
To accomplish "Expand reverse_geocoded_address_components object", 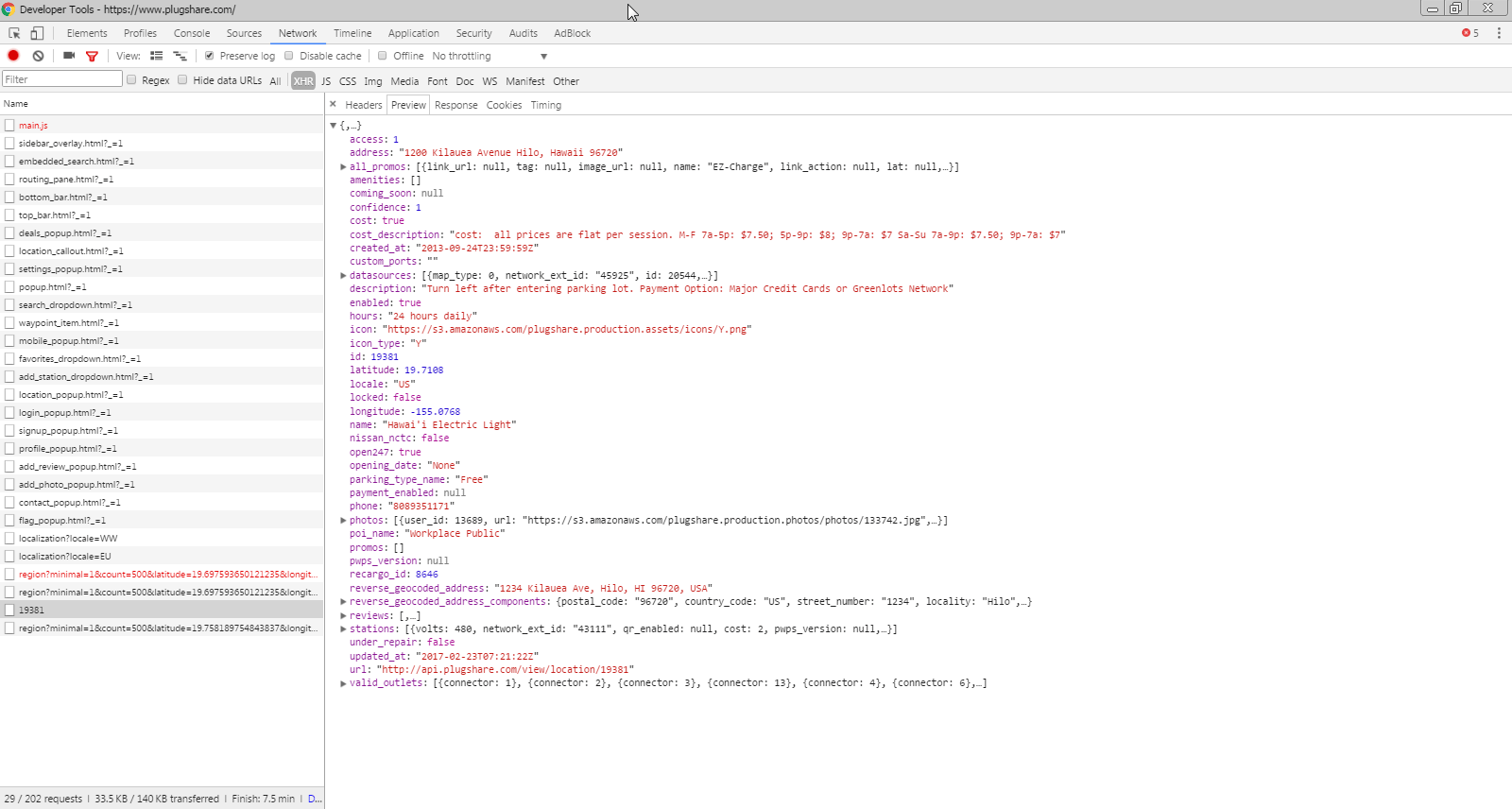I will [343, 602].
